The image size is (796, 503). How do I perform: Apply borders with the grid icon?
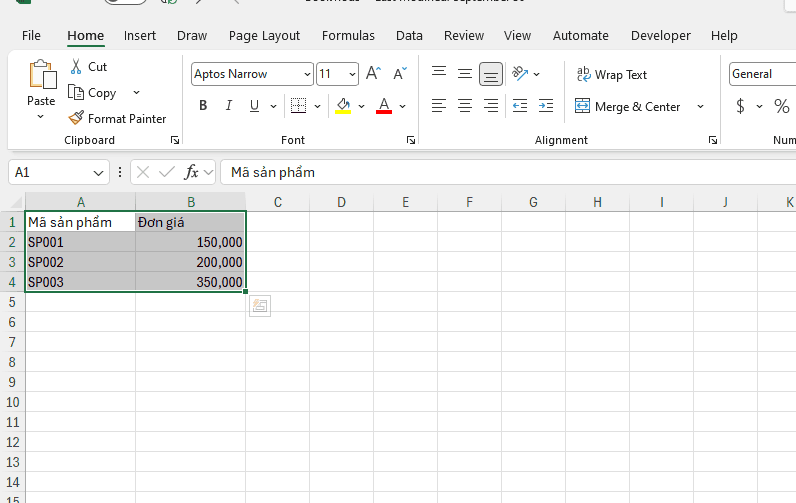[298, 106]
